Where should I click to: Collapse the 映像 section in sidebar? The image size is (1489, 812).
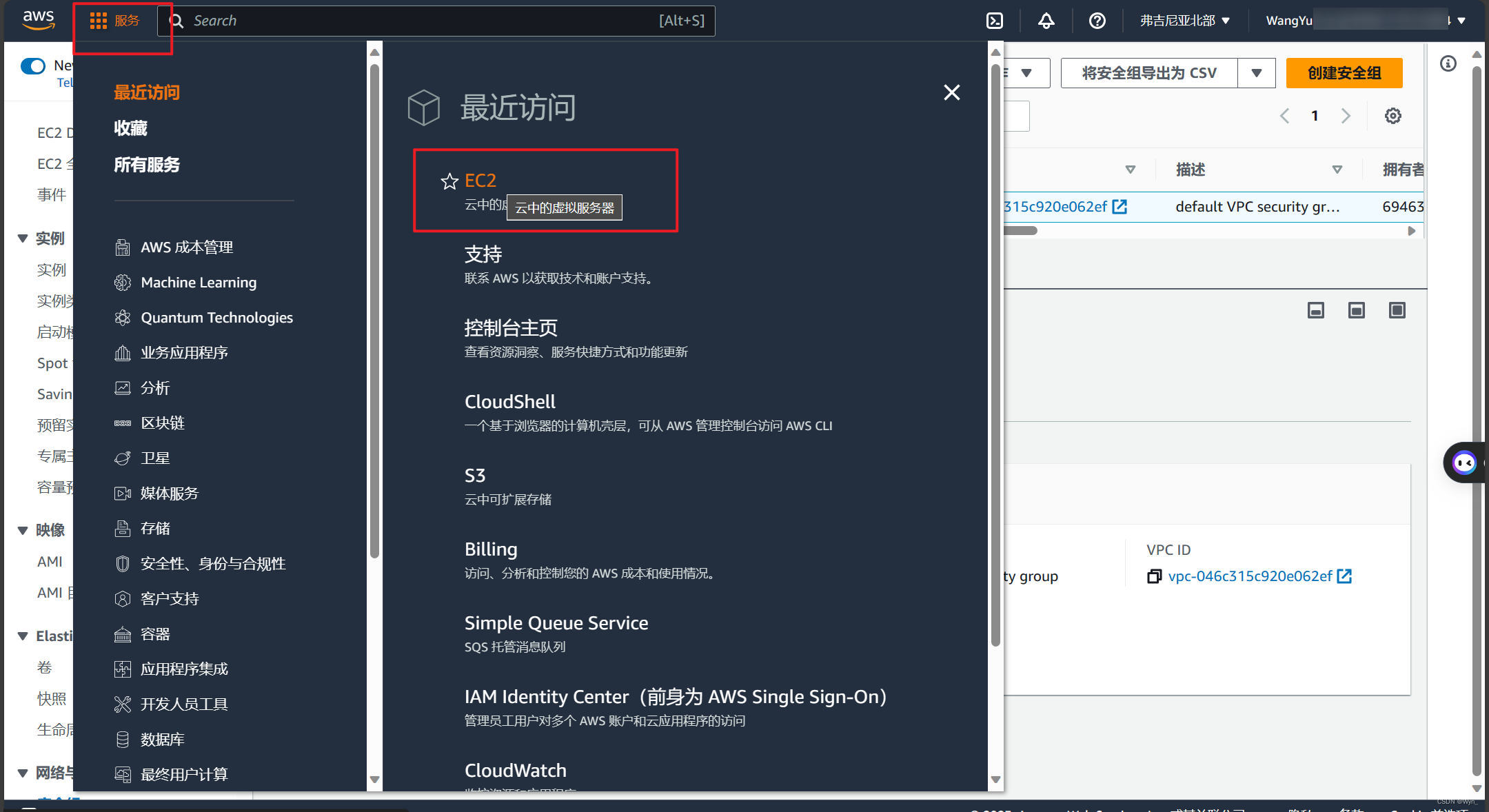[23, 530]
